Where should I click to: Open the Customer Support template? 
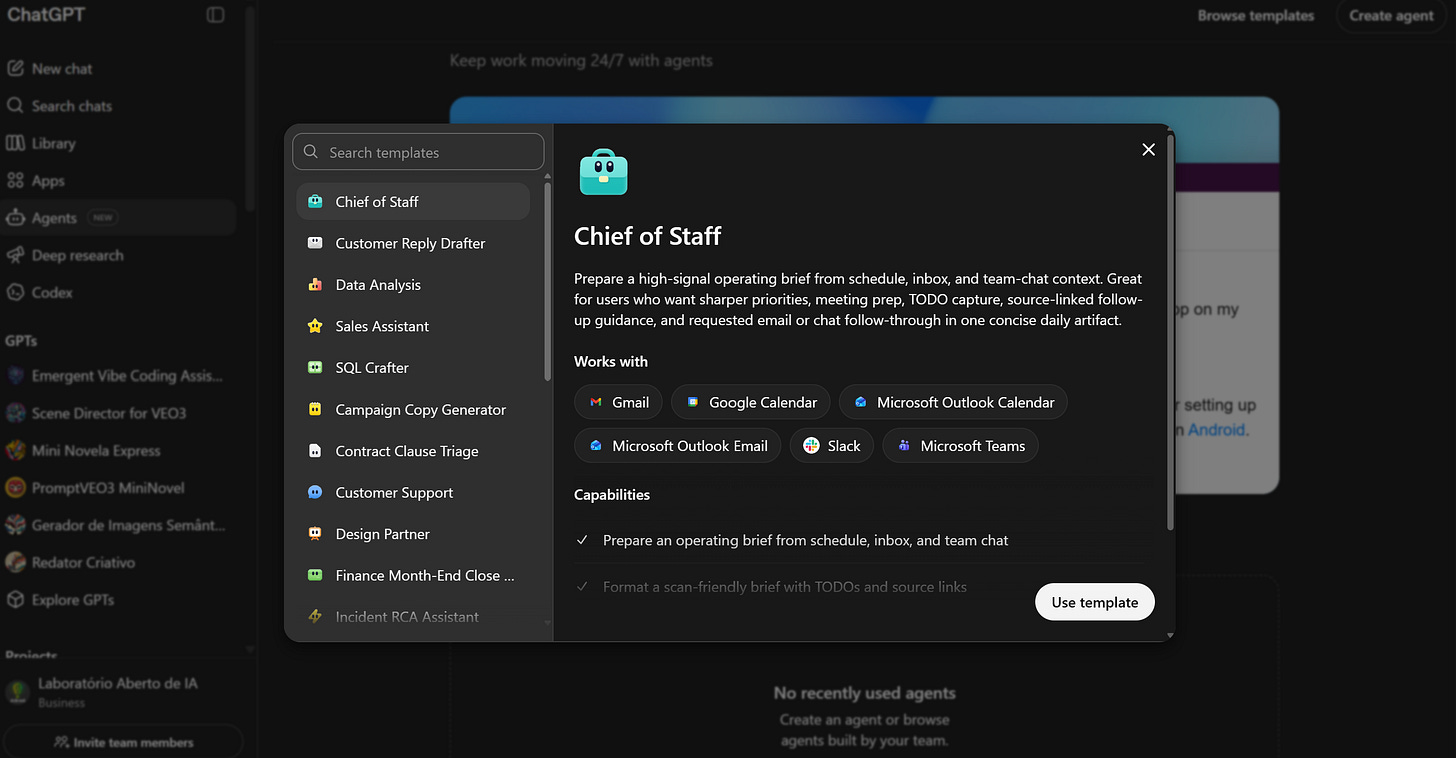413,492
